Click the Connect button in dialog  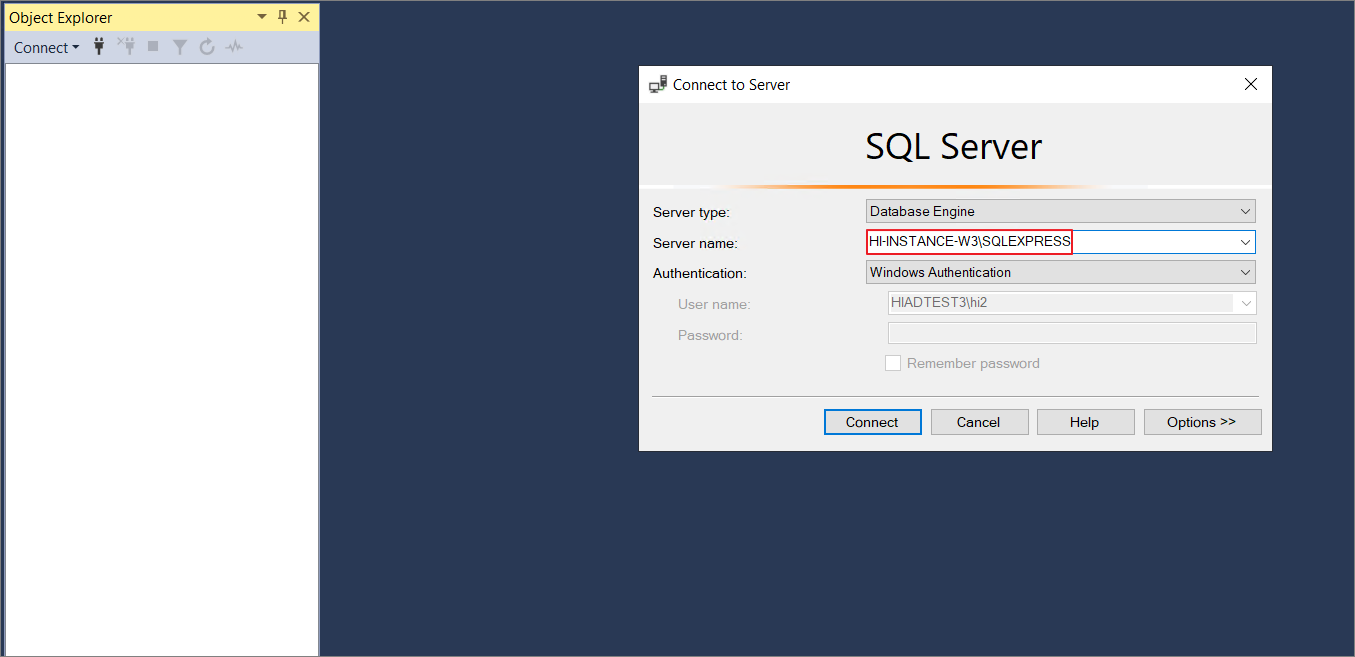(873, 422)
